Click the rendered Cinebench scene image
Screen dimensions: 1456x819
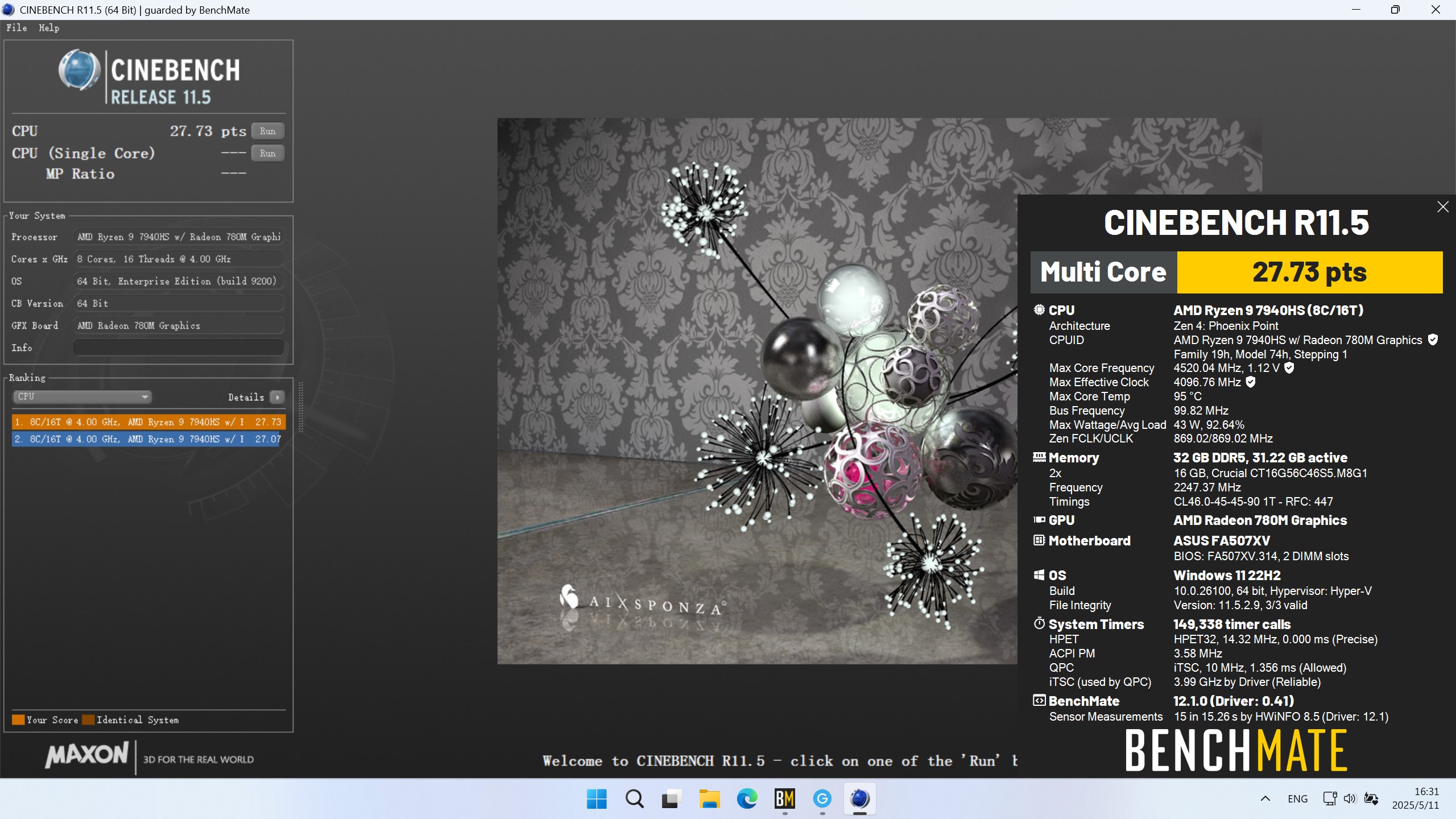(757, 391)
